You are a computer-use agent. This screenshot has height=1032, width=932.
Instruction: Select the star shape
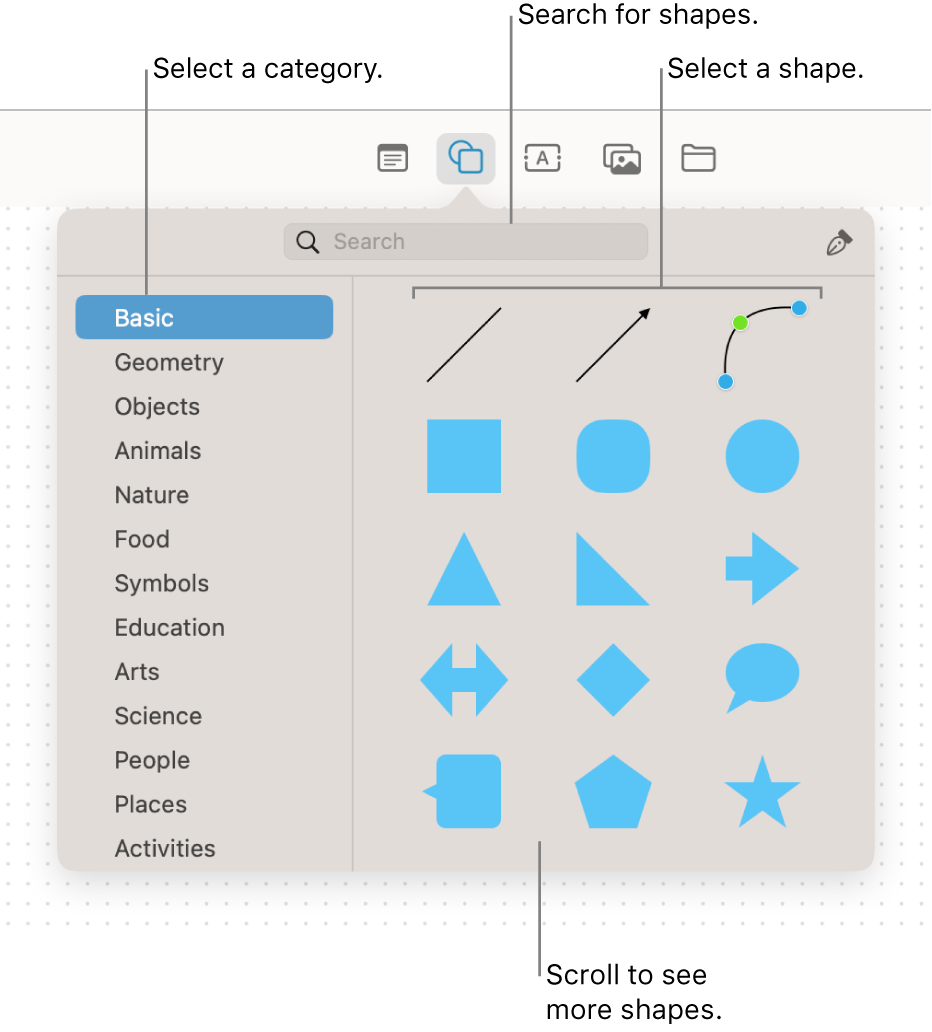762,789
